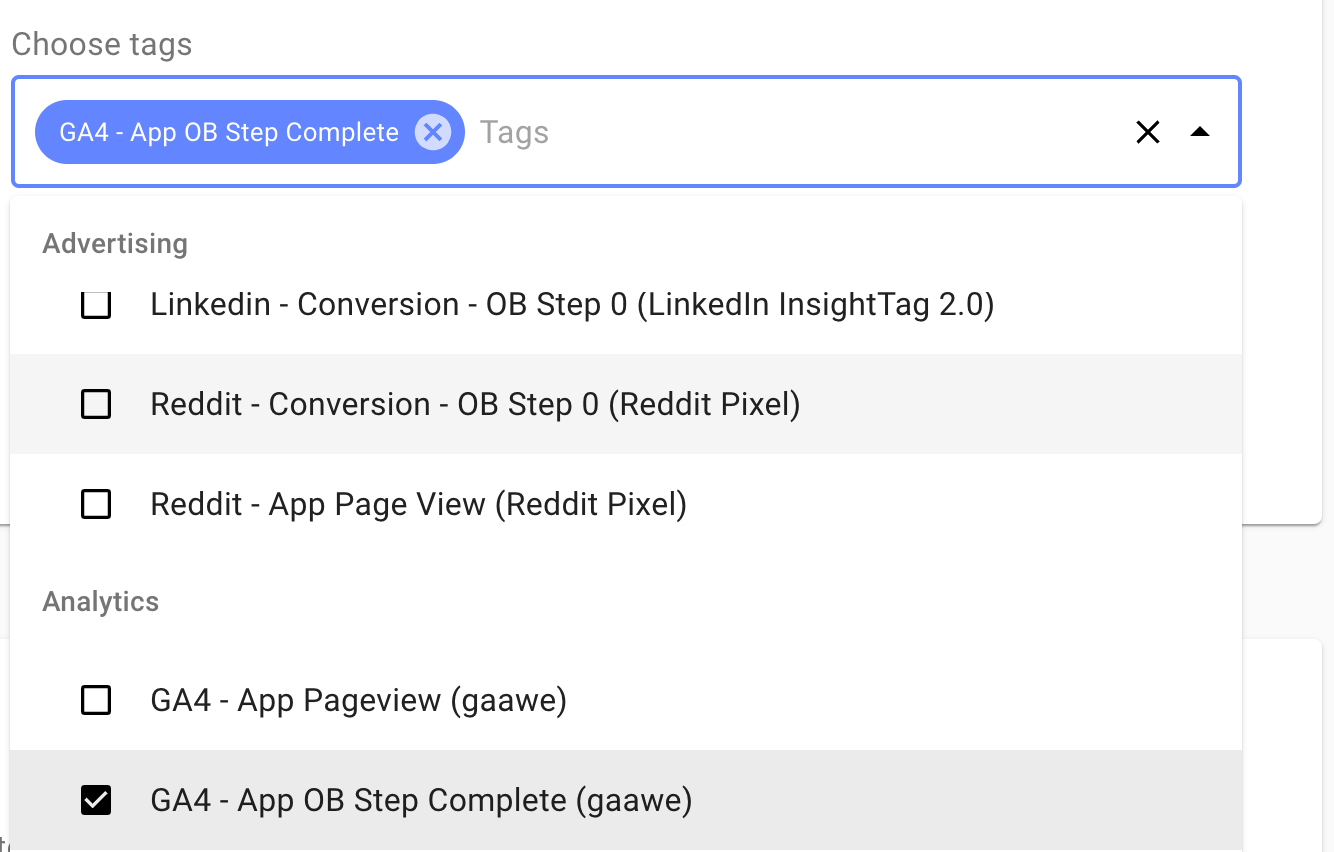Pick Reddit - App Page View option label
Screen dimensions: 1334x852
click(418, 504)
